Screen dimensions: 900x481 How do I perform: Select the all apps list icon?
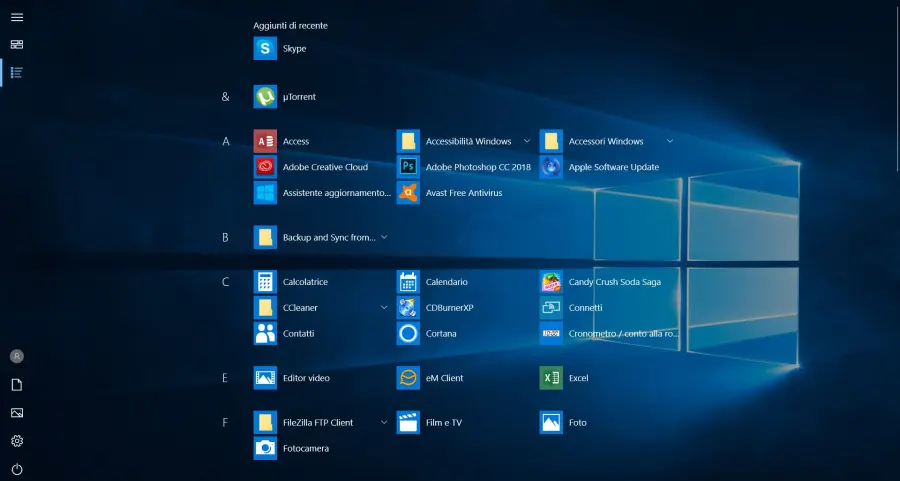coord(17,72)
